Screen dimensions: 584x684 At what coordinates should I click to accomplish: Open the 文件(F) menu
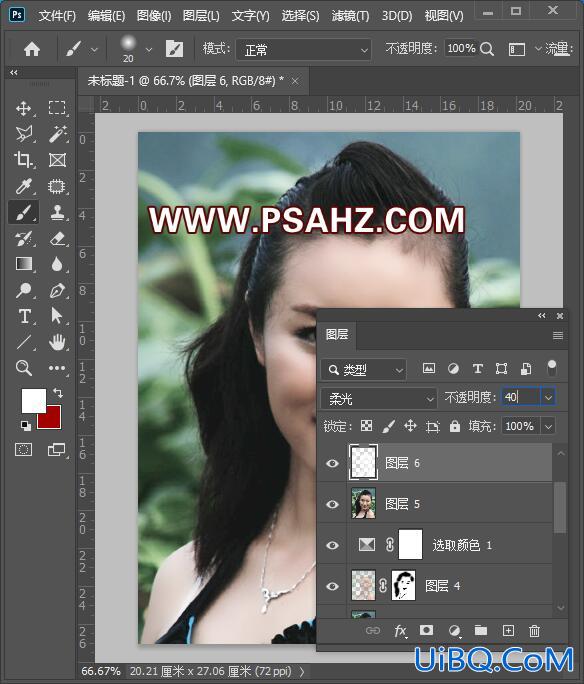[57, 16]
